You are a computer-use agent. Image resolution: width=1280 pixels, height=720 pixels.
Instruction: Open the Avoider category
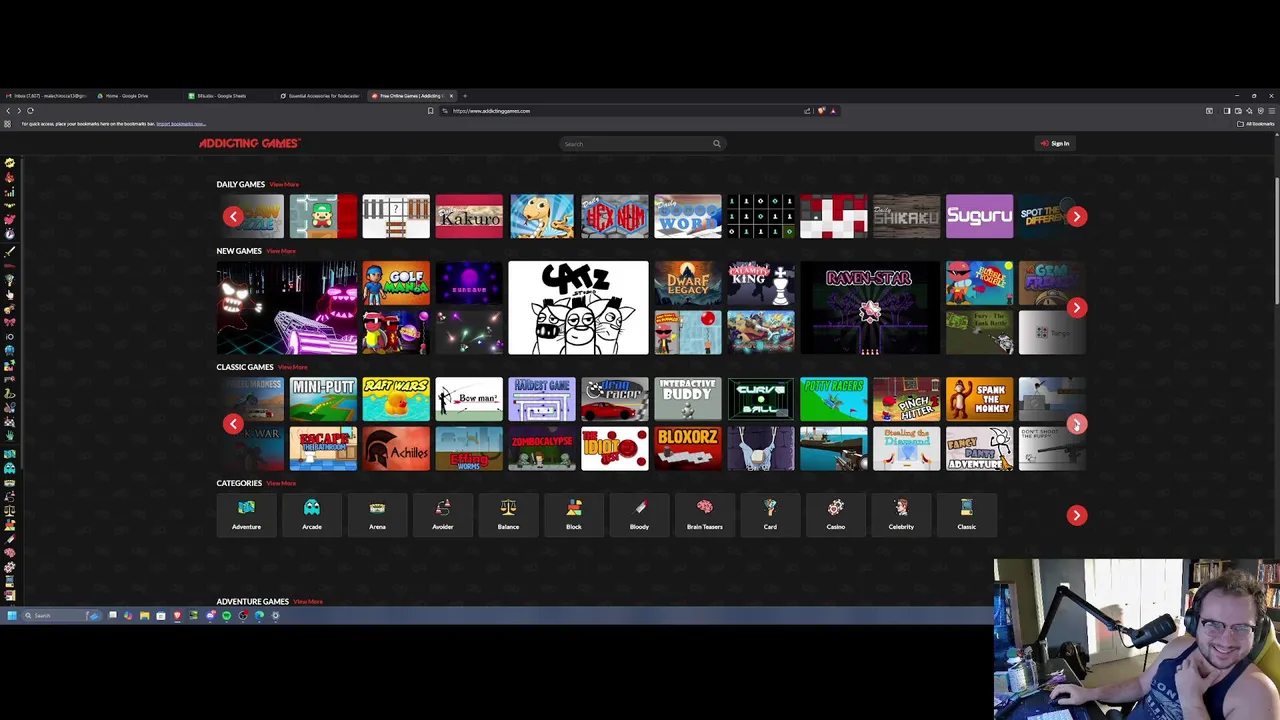443,515
